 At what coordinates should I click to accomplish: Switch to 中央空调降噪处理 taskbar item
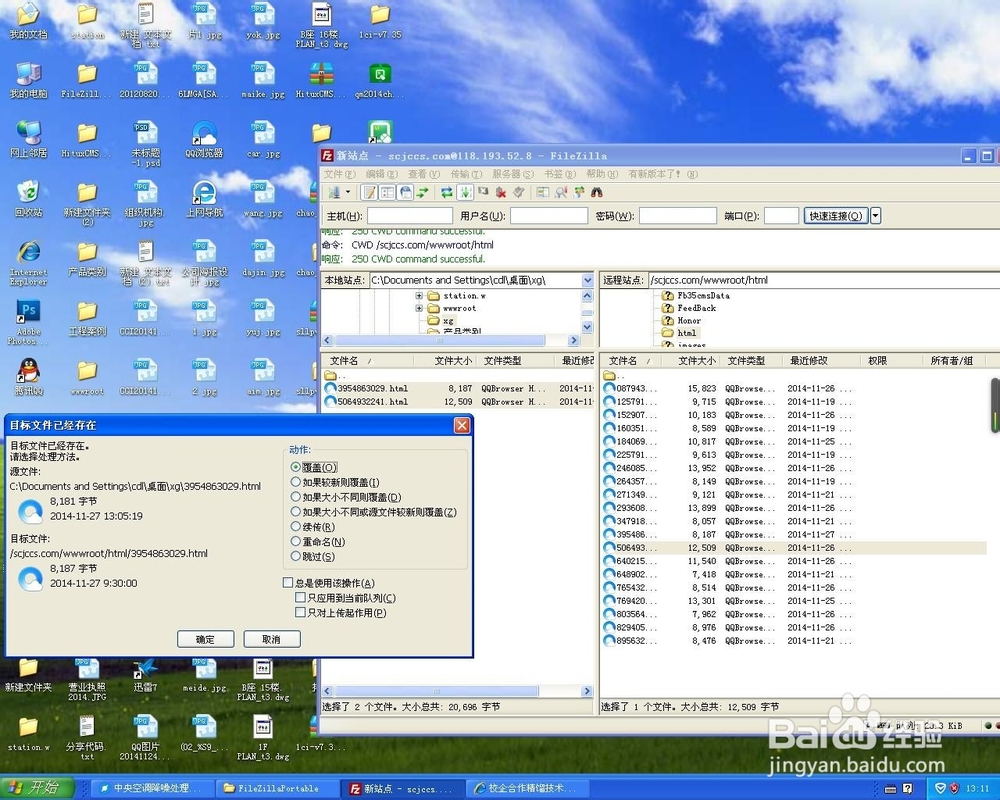click(152, 788)
